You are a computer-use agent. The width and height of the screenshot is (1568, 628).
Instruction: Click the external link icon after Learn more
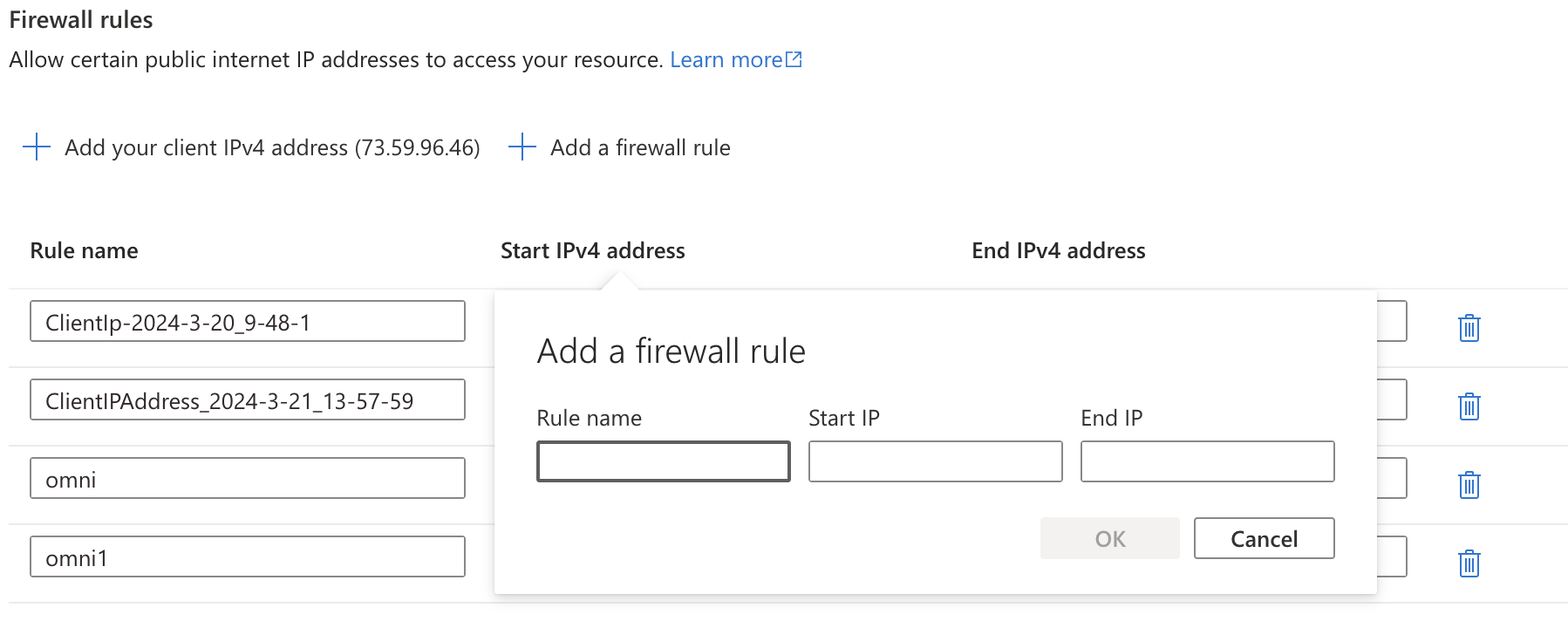click(x=794, y=59)
